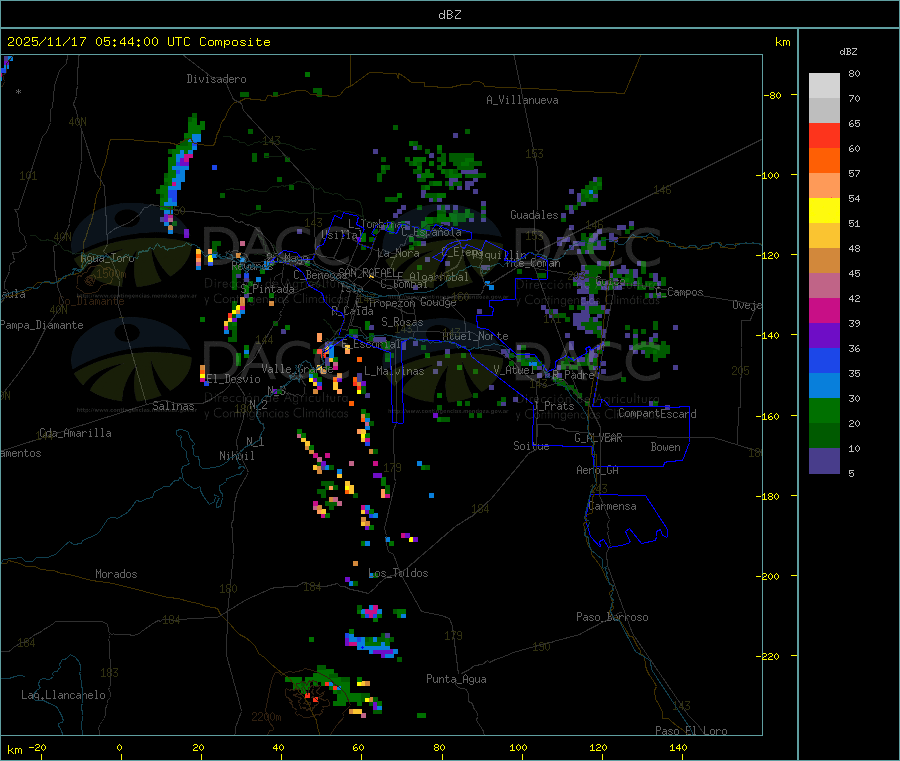Viewport: 900px width, 761px height.
Task: Click the Lag.Llancanelo map label
Action: pyautogui.click(x=64, y=695)
